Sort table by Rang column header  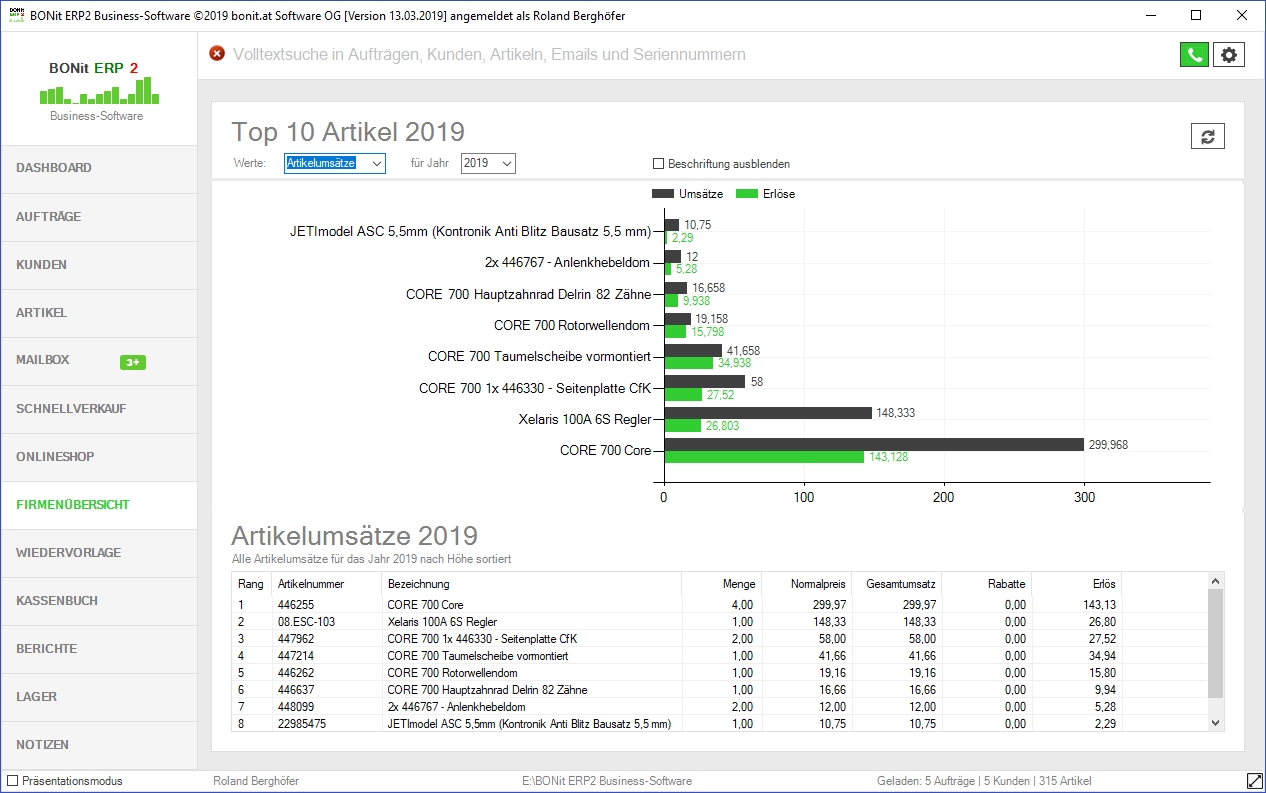click(251, 583)
